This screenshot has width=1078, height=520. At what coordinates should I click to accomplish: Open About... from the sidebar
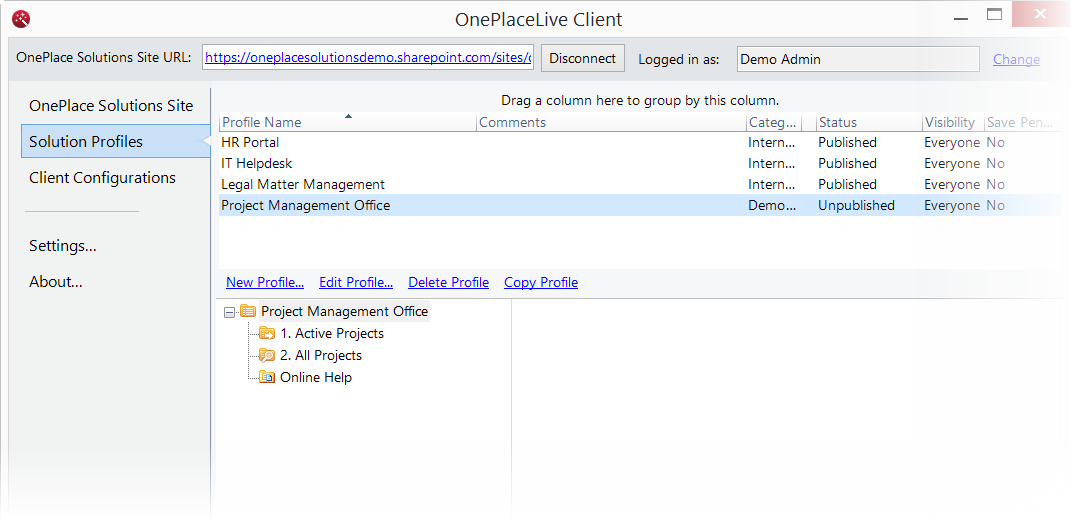pyautogui.click(x=56, y=282)
